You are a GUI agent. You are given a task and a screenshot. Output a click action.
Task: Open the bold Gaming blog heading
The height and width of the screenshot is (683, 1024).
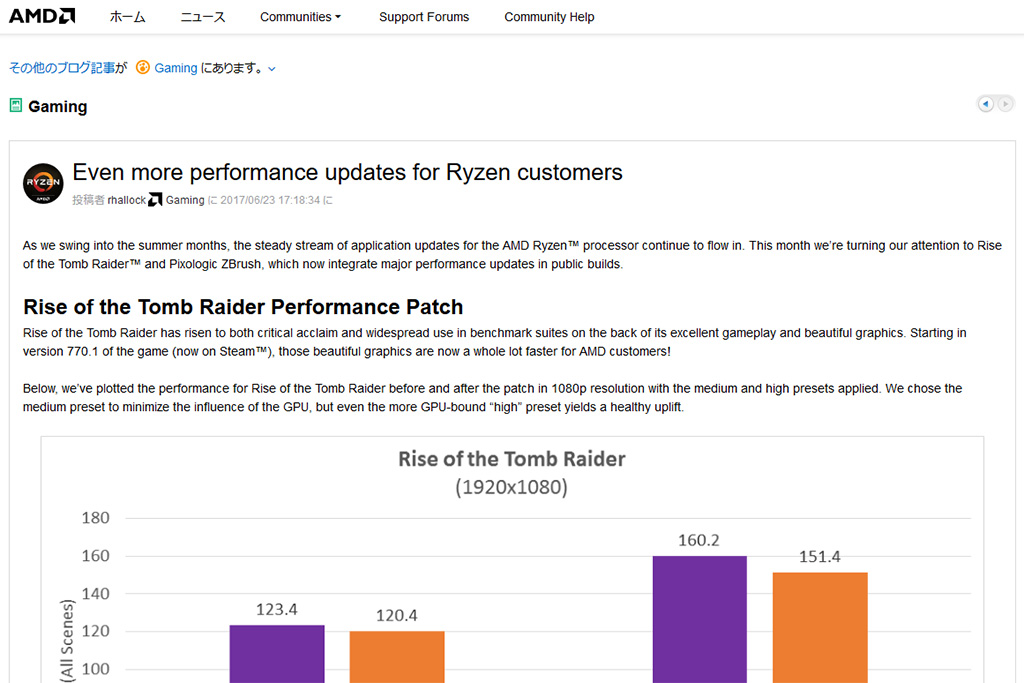[58, 107]
